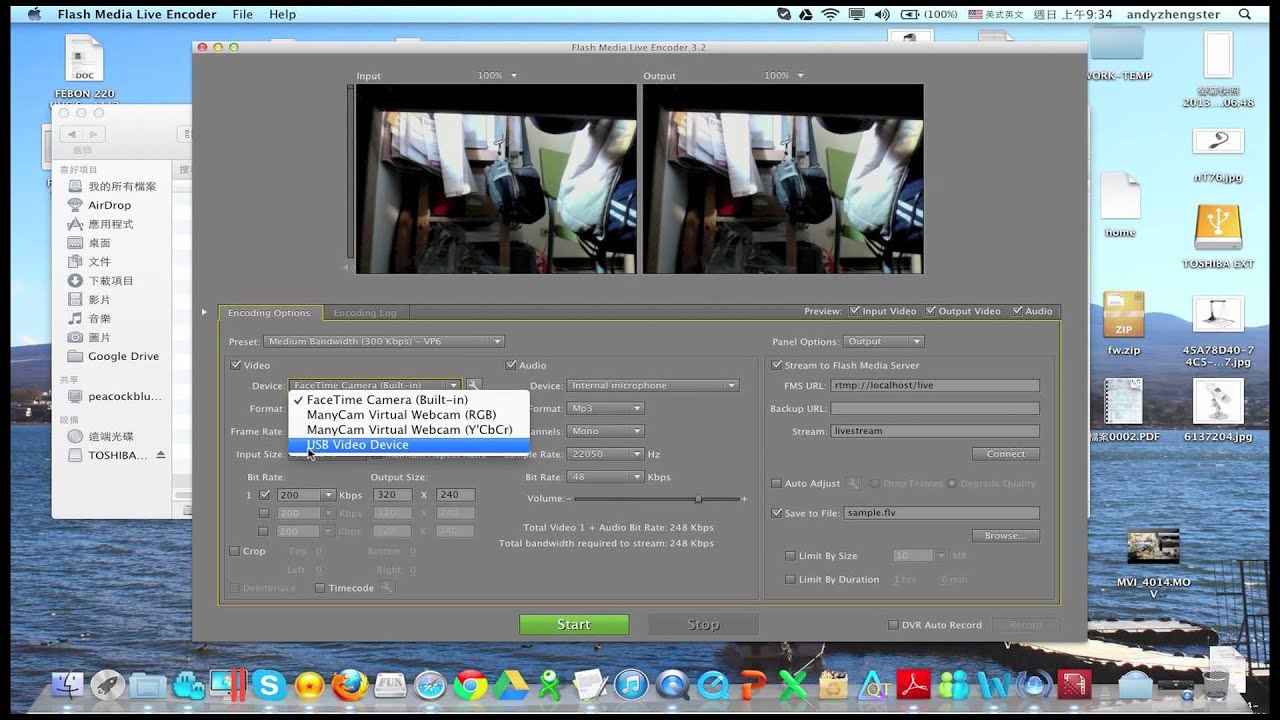Open Auto Adjust settings wrench icon

[854, 483]
